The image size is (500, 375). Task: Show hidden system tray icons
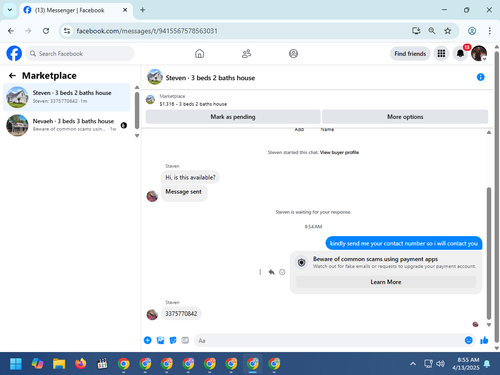point(413,364)
